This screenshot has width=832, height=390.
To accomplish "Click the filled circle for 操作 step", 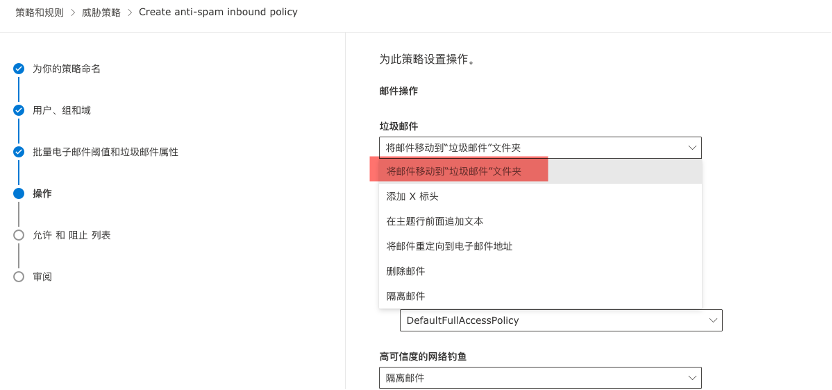I will 19,194.
